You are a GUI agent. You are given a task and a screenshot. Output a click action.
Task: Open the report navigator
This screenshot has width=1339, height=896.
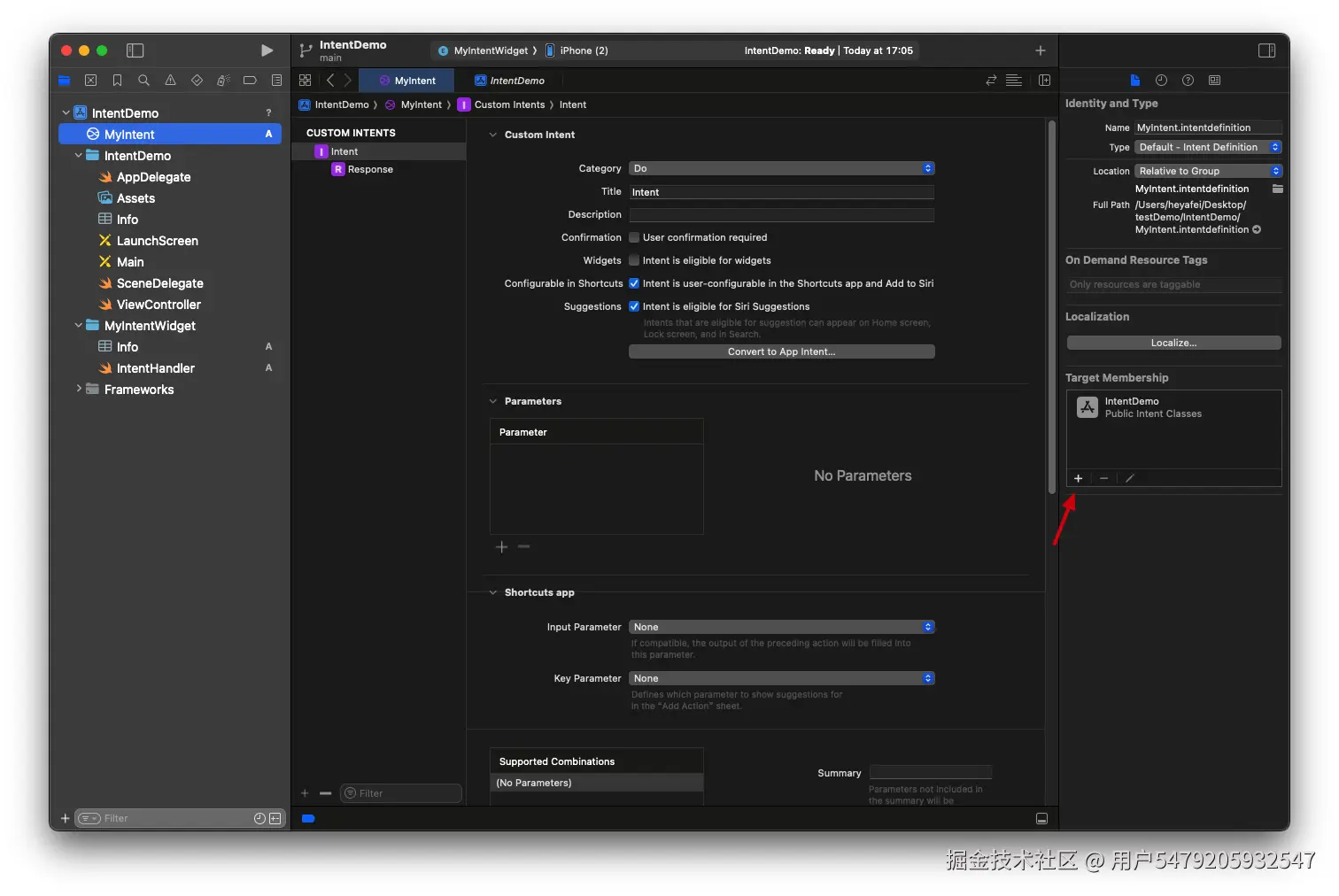point(276,81)
